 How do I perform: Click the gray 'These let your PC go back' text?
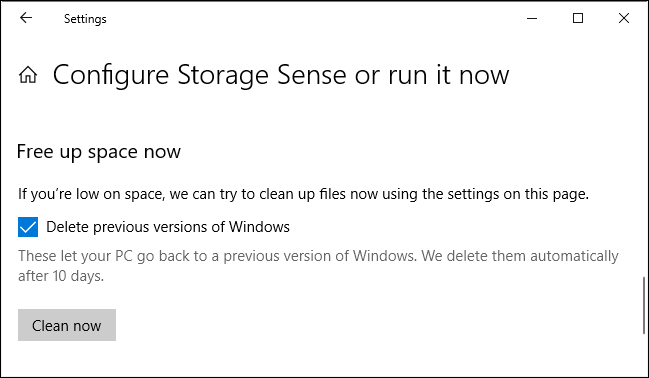tap(318, 256)
